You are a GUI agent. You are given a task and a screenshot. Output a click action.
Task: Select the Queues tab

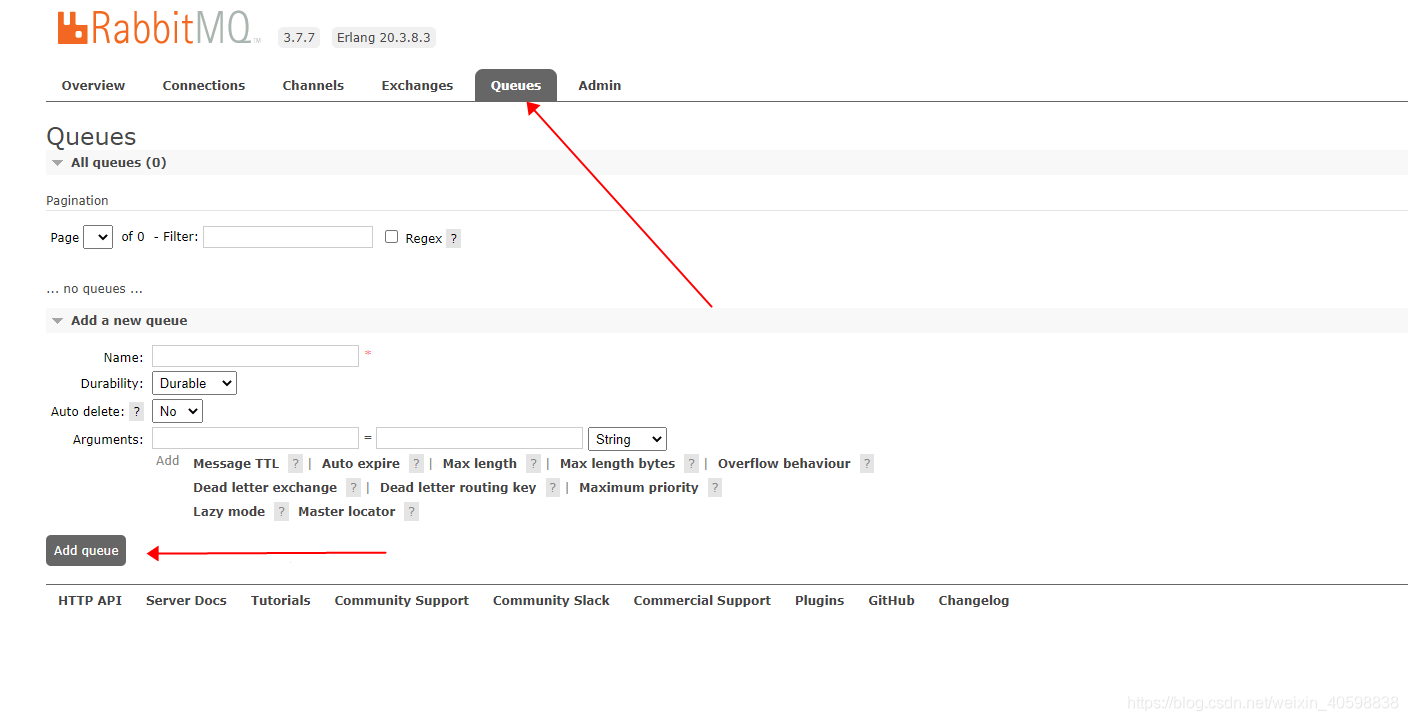click(x=516, y=85)
